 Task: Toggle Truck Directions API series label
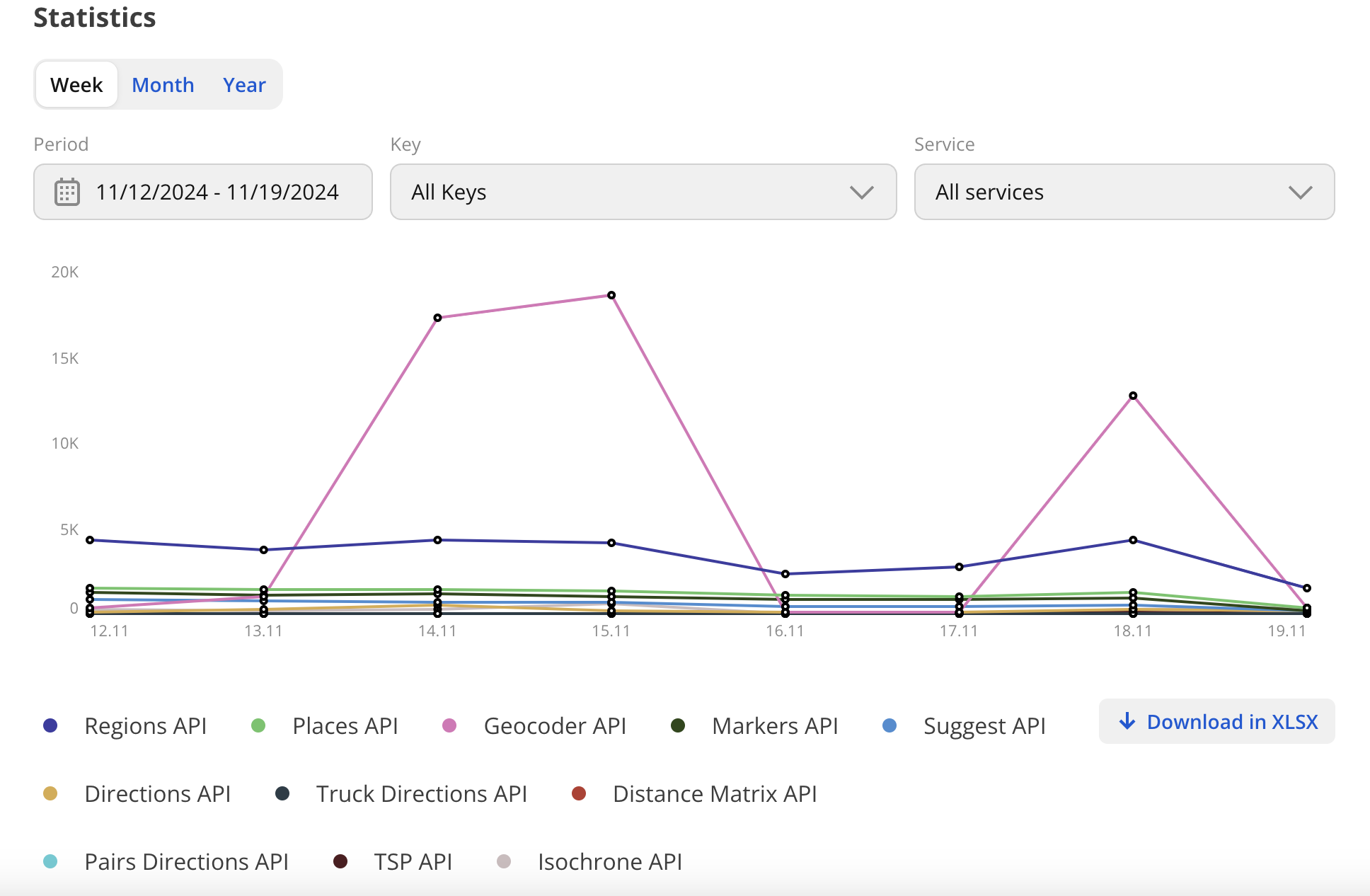click(422, 793)
